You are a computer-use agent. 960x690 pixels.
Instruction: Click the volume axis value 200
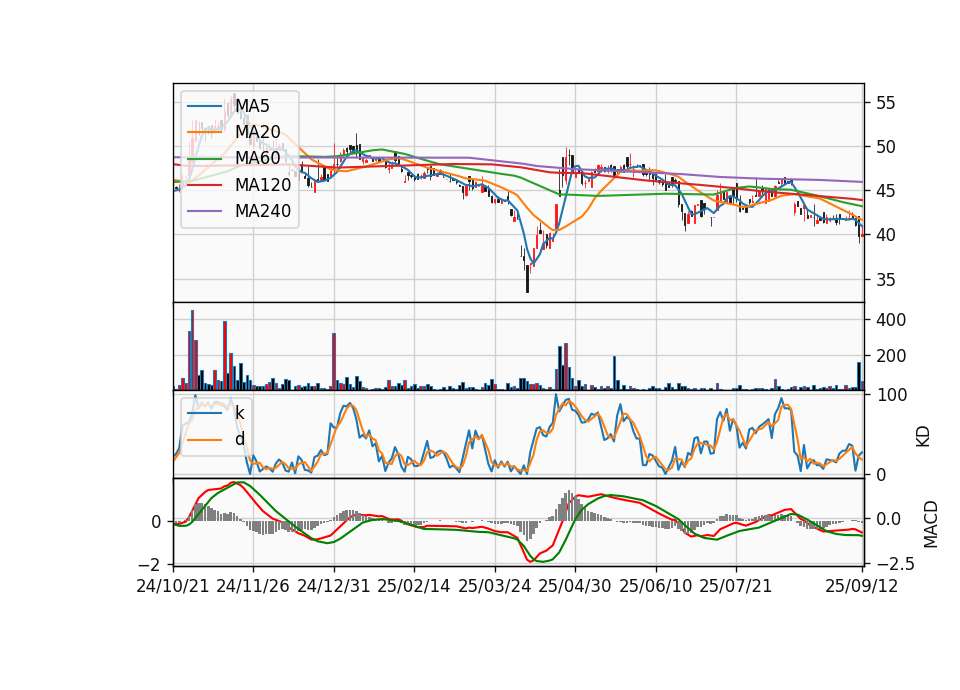[x=891, y=356]
